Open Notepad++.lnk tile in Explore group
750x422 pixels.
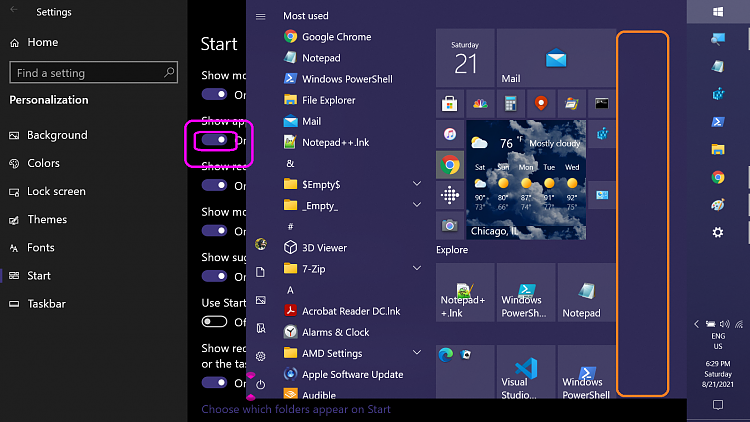point(465,292)
